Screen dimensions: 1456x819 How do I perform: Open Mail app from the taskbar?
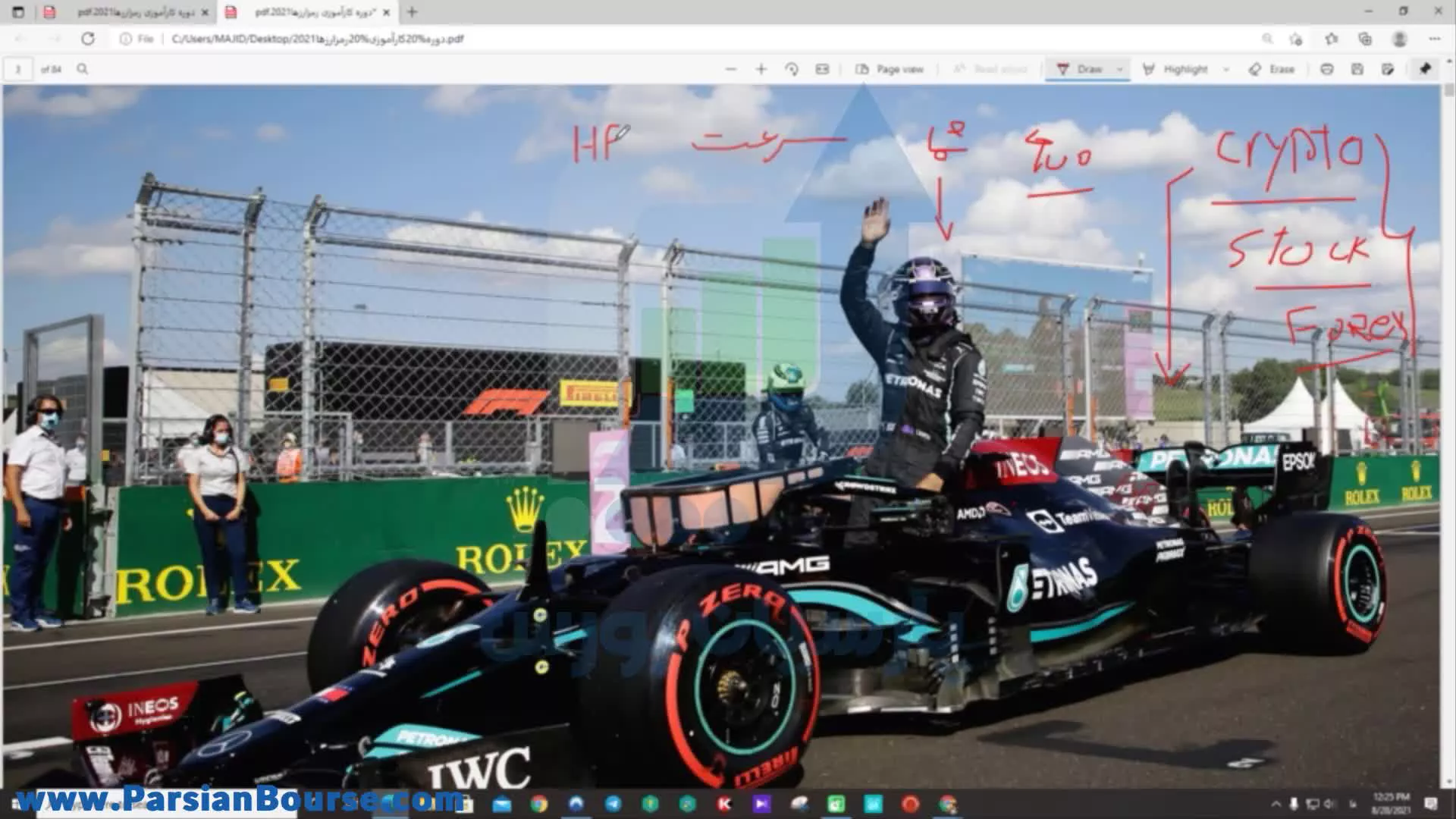(x=502, y=804)
